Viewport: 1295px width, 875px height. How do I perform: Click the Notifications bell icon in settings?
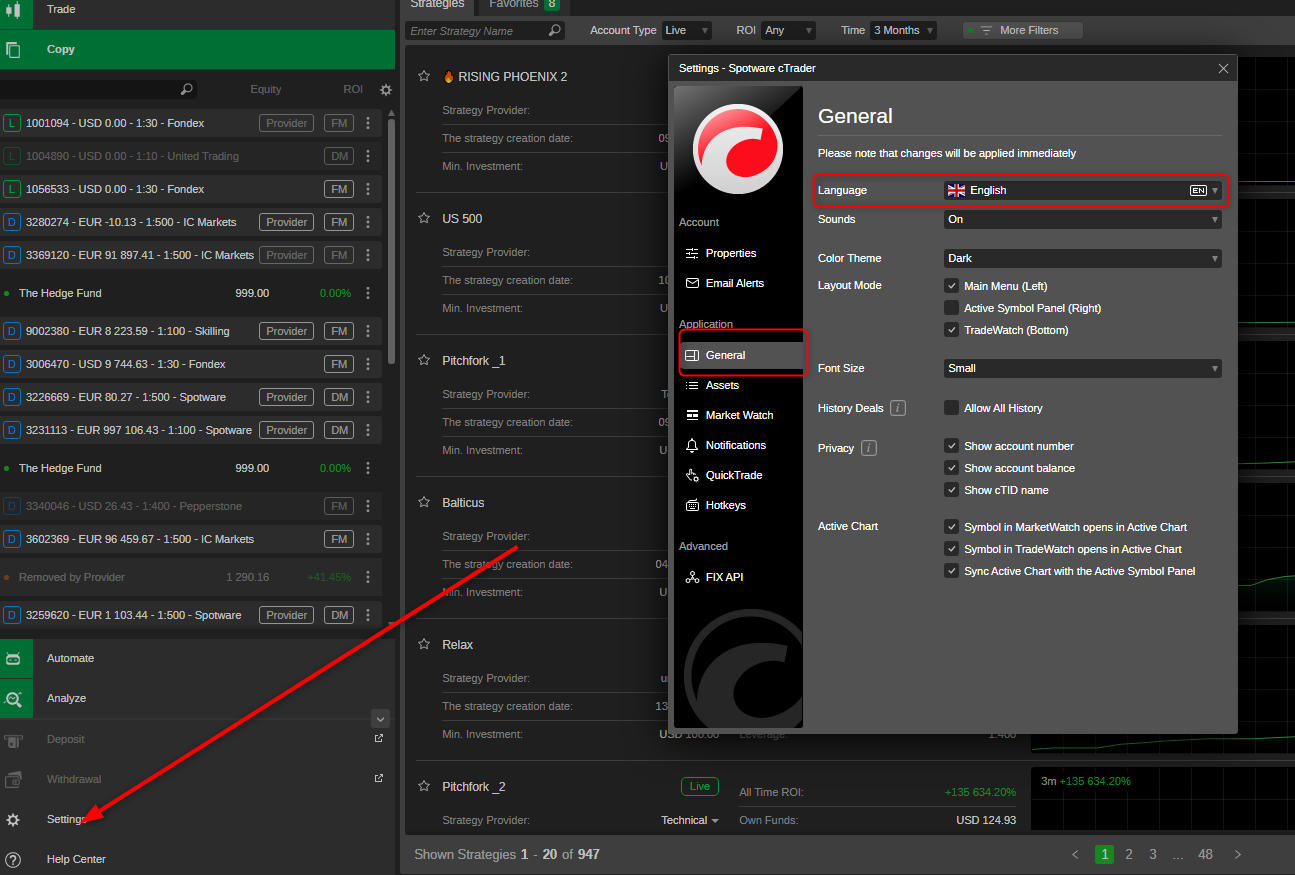point(692,445)
